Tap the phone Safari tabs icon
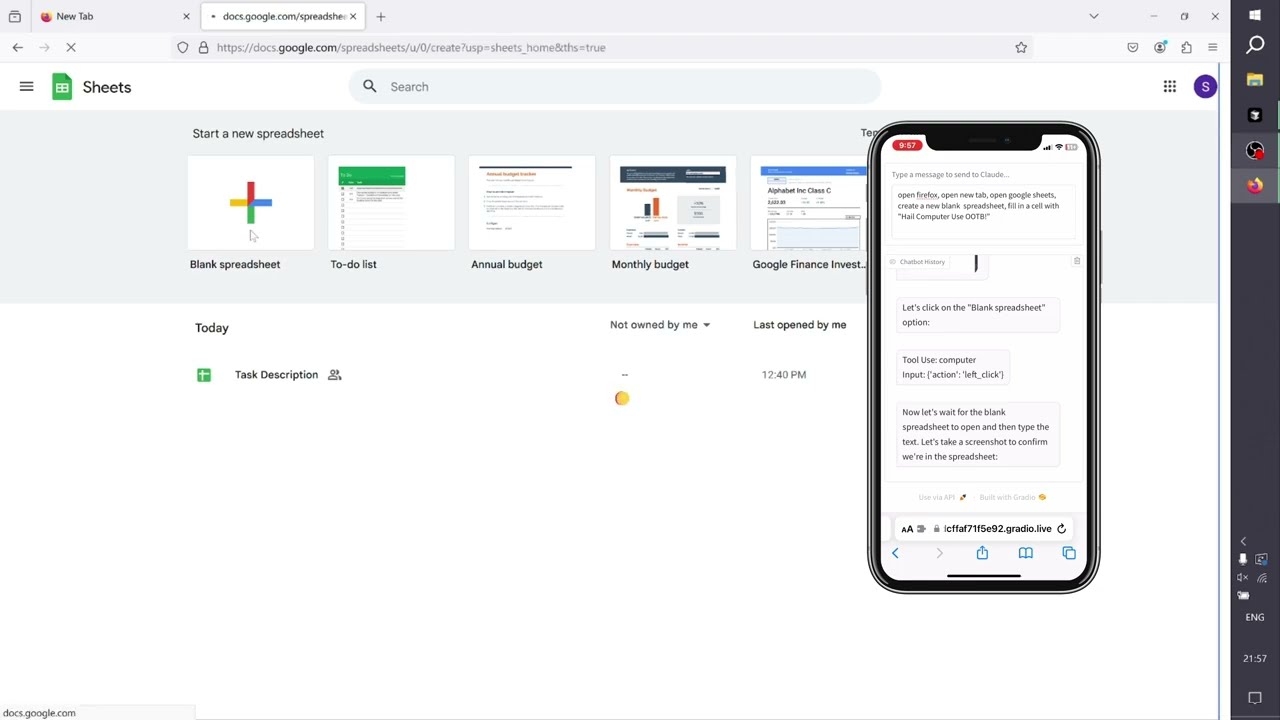Image resolution: width=1280 pixels, height=720 pixels. click(1069, 553)
